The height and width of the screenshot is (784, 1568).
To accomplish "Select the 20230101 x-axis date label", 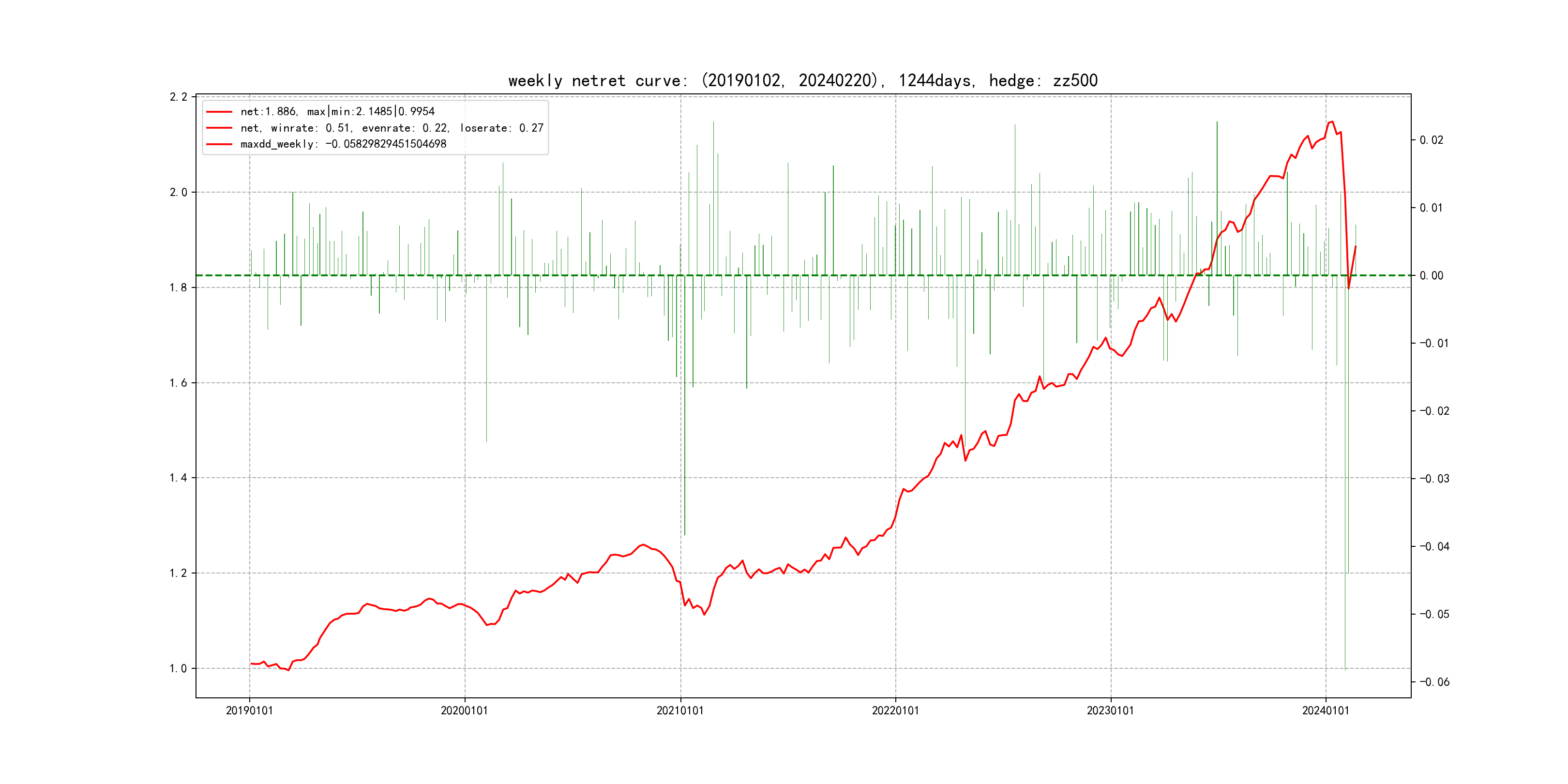I will coord(1110,711).
